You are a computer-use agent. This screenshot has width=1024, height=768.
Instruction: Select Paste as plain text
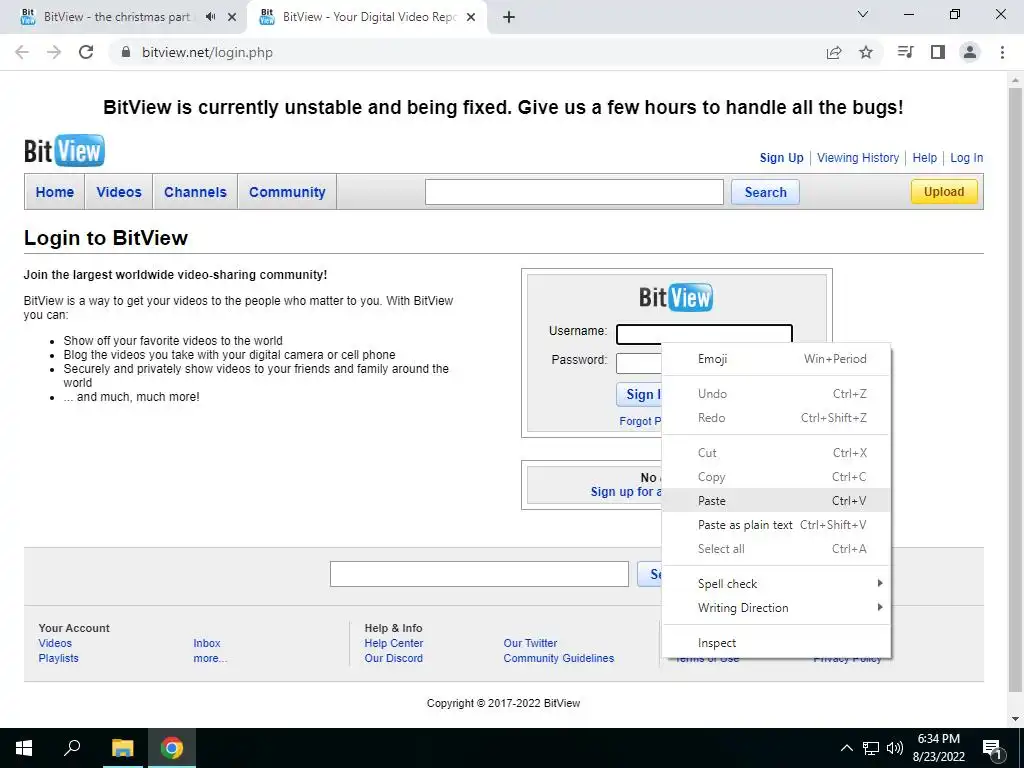[776, 525]
